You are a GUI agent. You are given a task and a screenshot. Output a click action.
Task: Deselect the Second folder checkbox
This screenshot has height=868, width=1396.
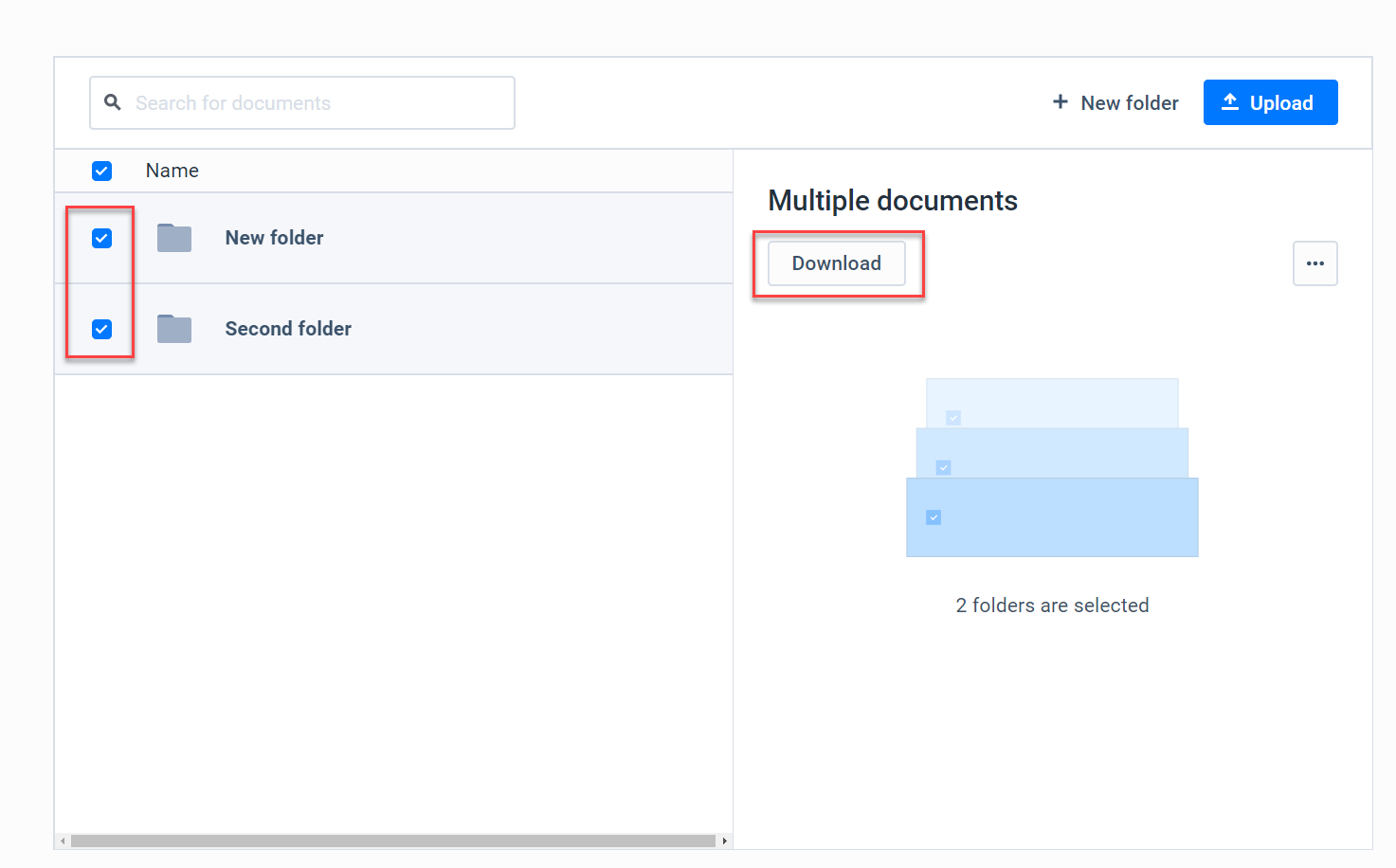101,329
